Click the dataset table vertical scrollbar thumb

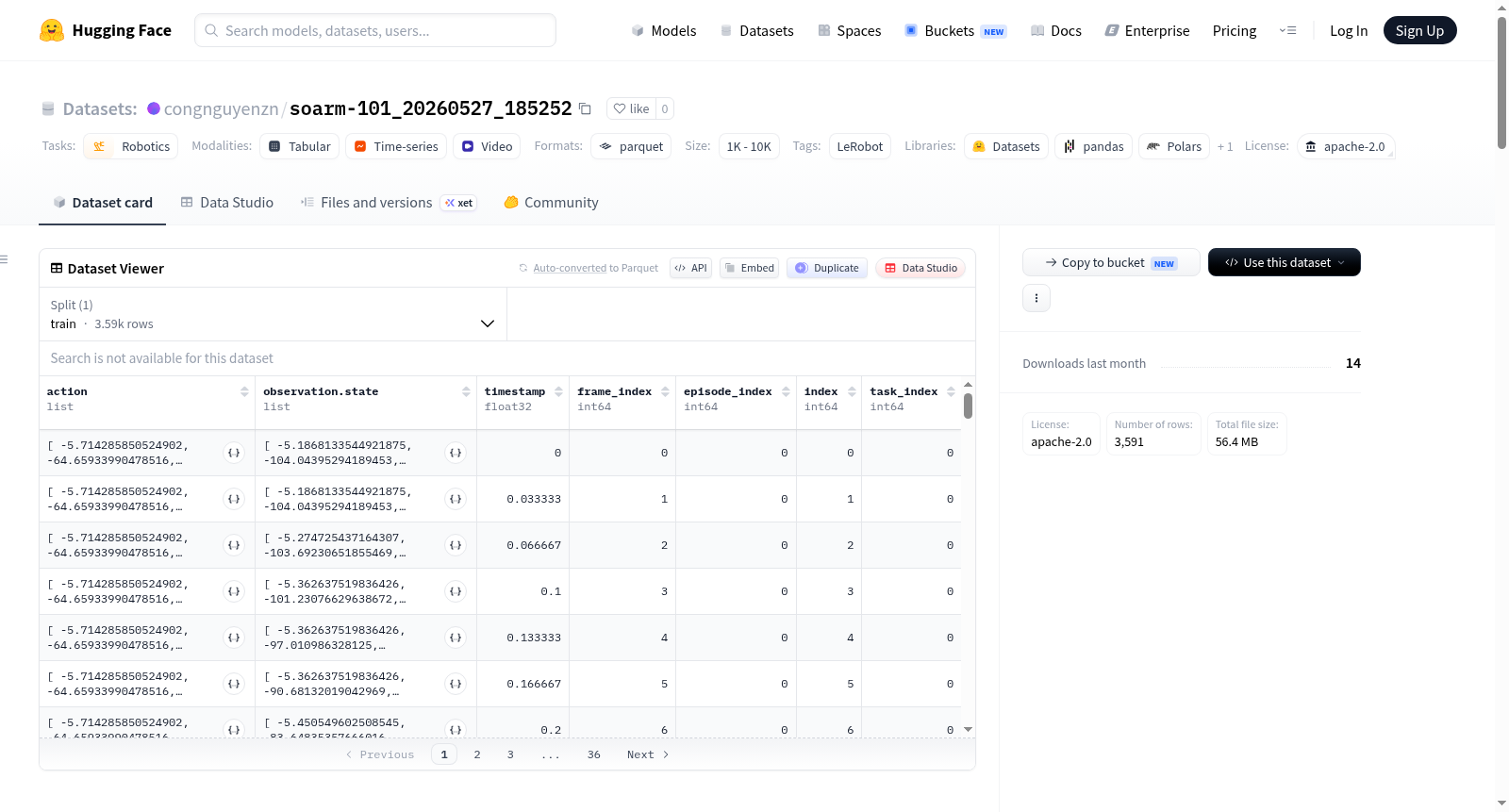[968, 406]
